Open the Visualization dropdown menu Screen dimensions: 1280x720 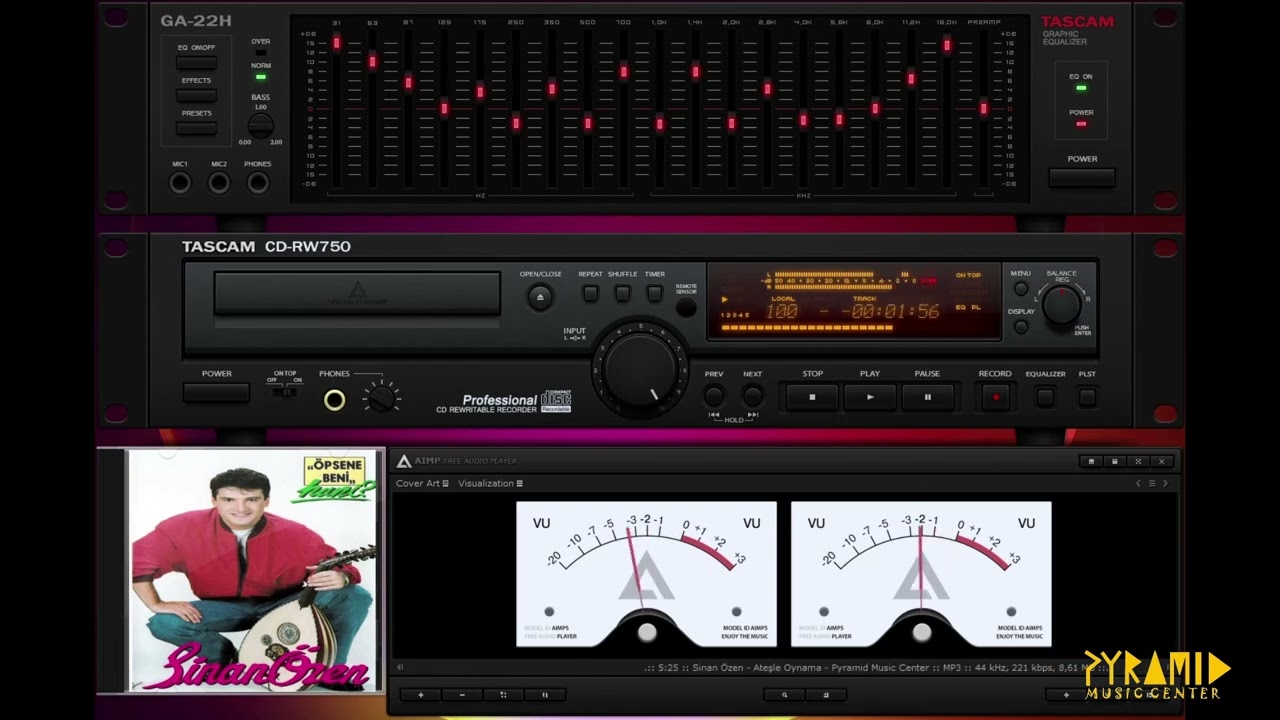click(x=490, y=483)
